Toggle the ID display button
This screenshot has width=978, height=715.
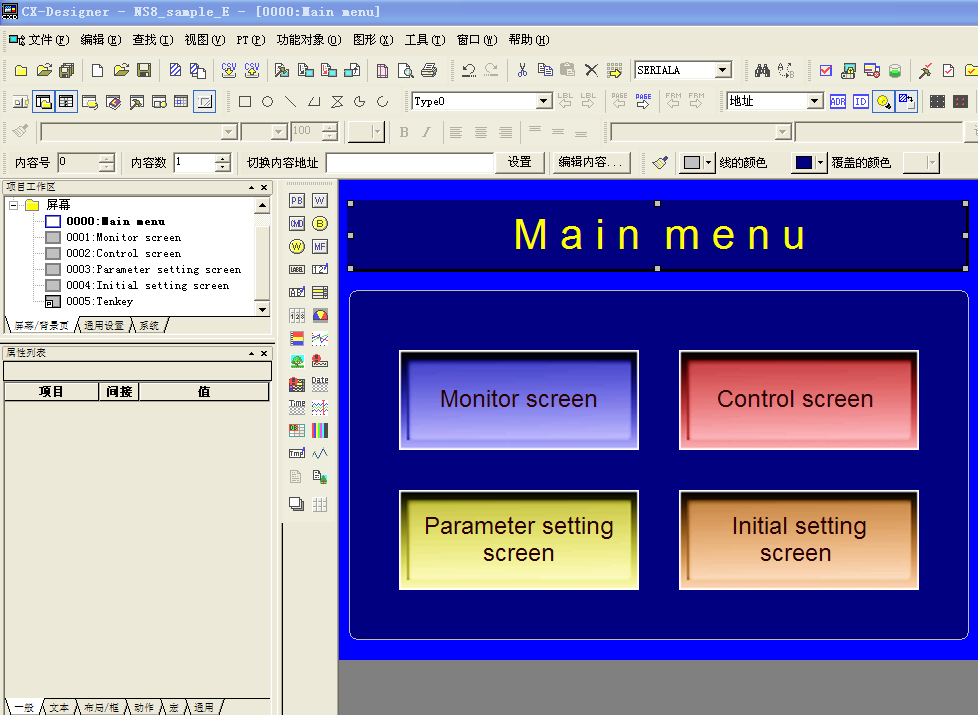tap(860, 101)
